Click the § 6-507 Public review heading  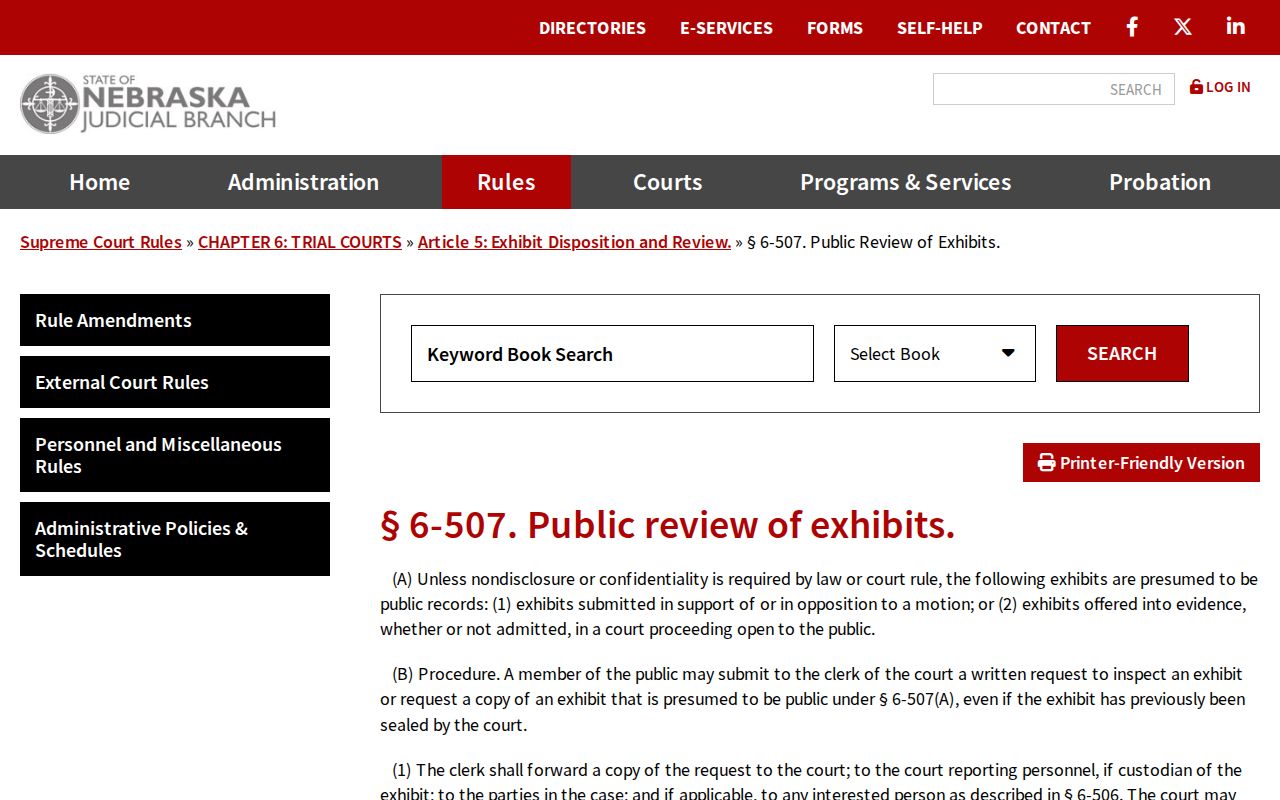click(x=667, y=525)
